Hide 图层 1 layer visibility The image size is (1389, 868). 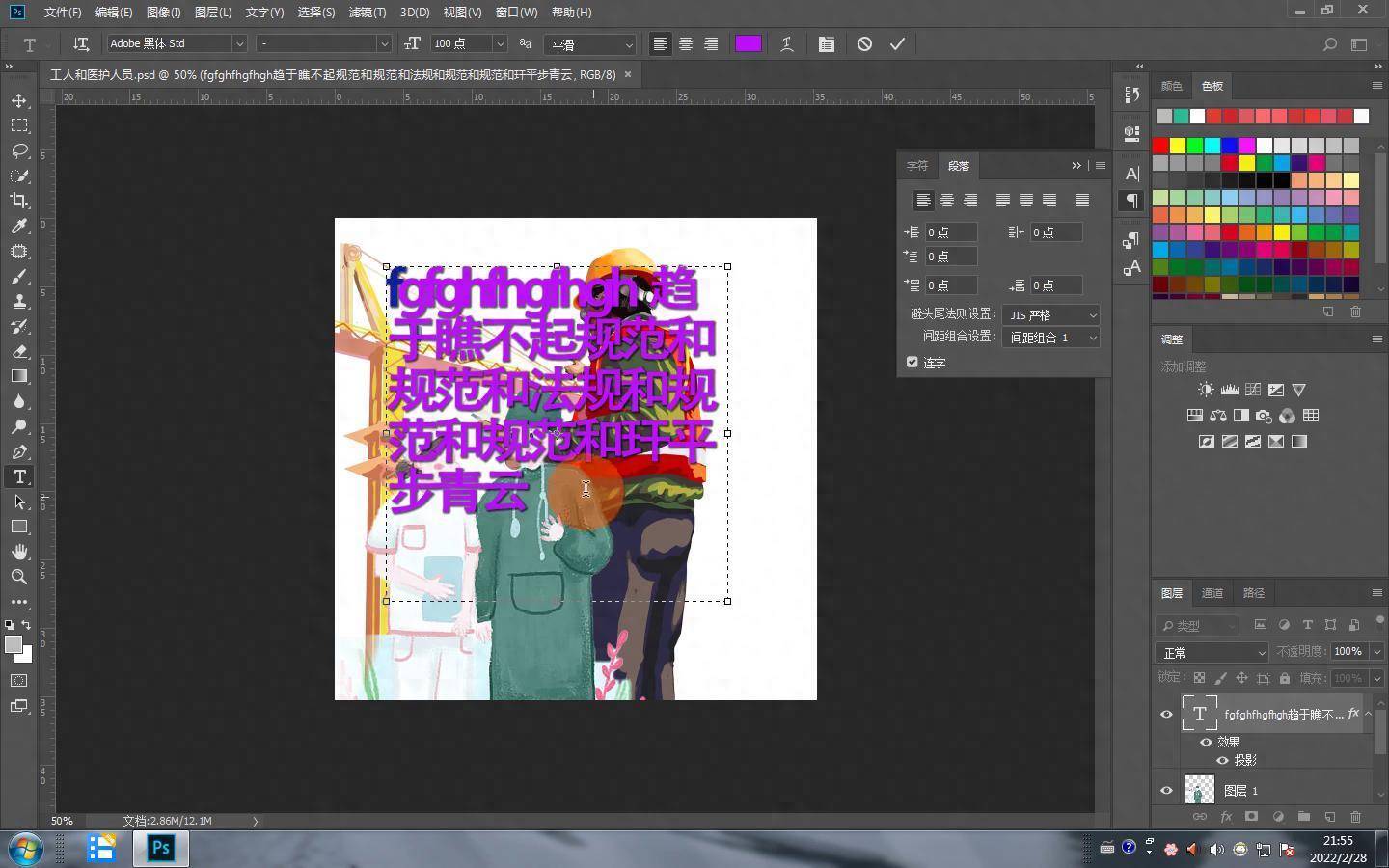(1166, 791)
